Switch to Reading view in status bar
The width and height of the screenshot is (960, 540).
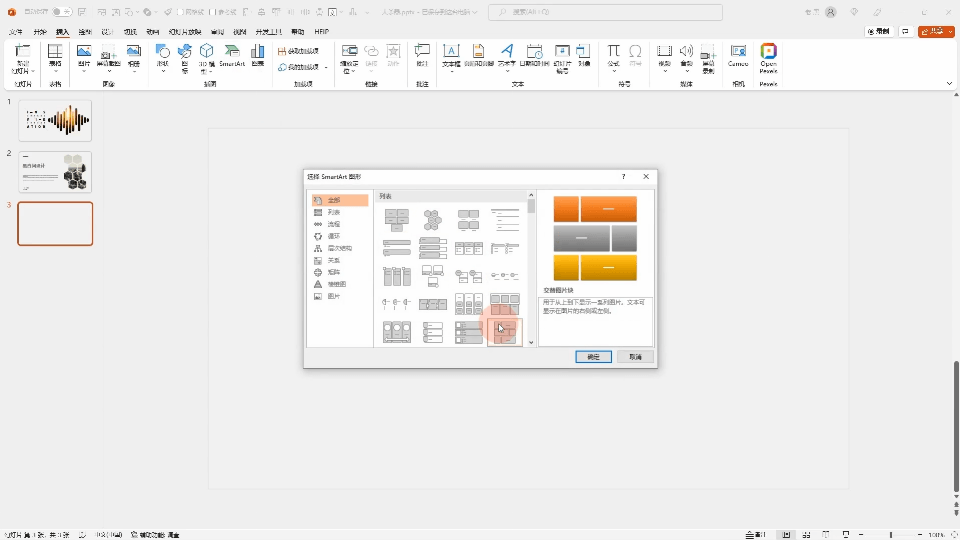click(x=826, y=534)
